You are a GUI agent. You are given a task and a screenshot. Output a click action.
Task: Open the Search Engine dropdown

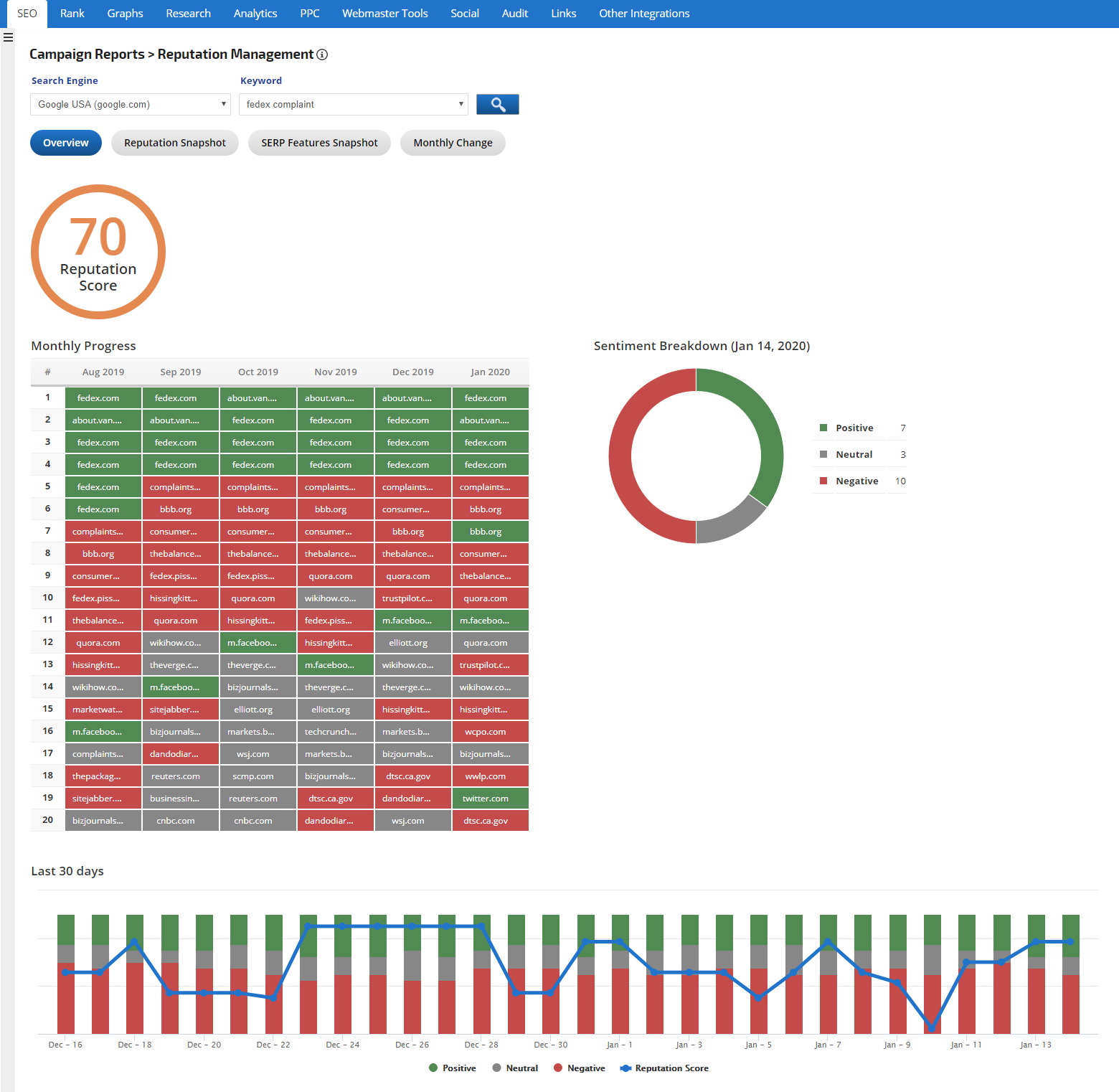(131, 104)
